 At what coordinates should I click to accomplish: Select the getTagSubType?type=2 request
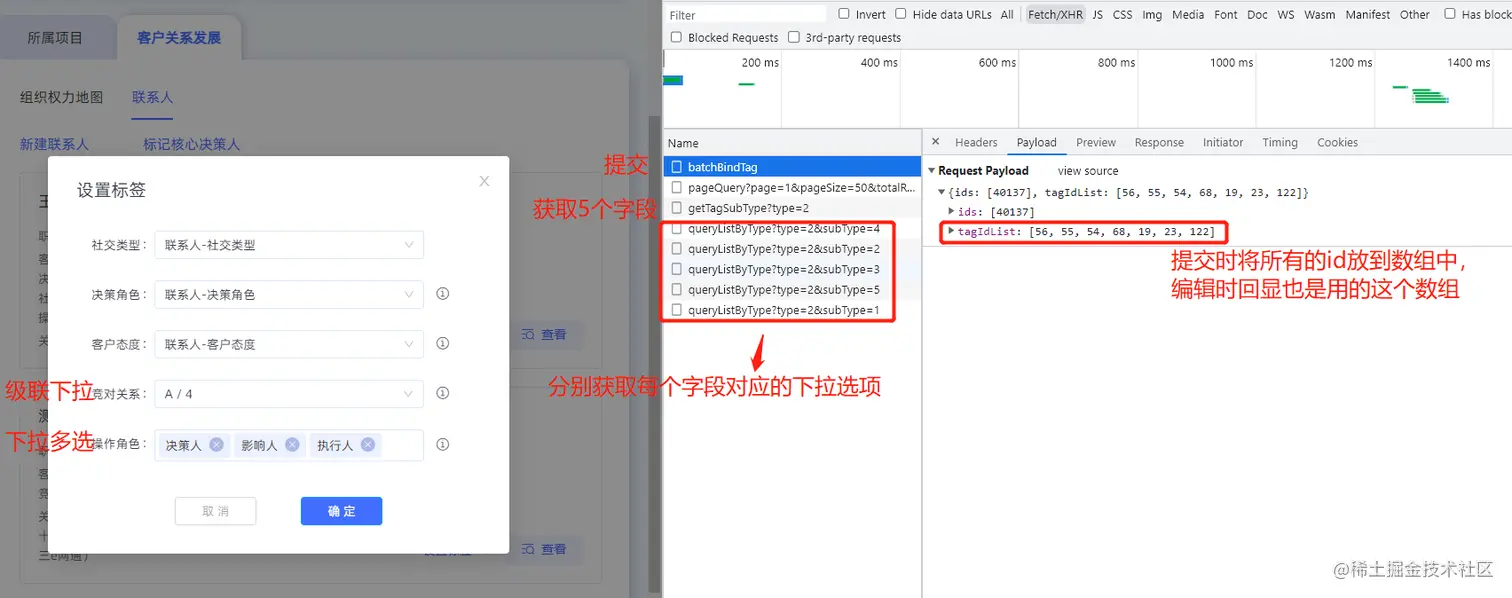point(792,208)
